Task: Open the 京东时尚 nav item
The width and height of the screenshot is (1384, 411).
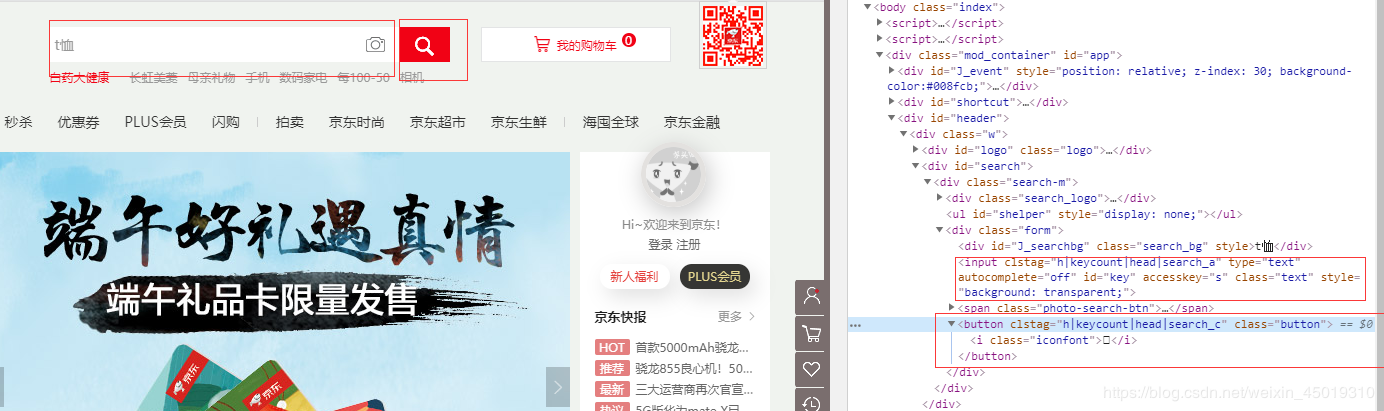Action: click(x=356, y=122)
